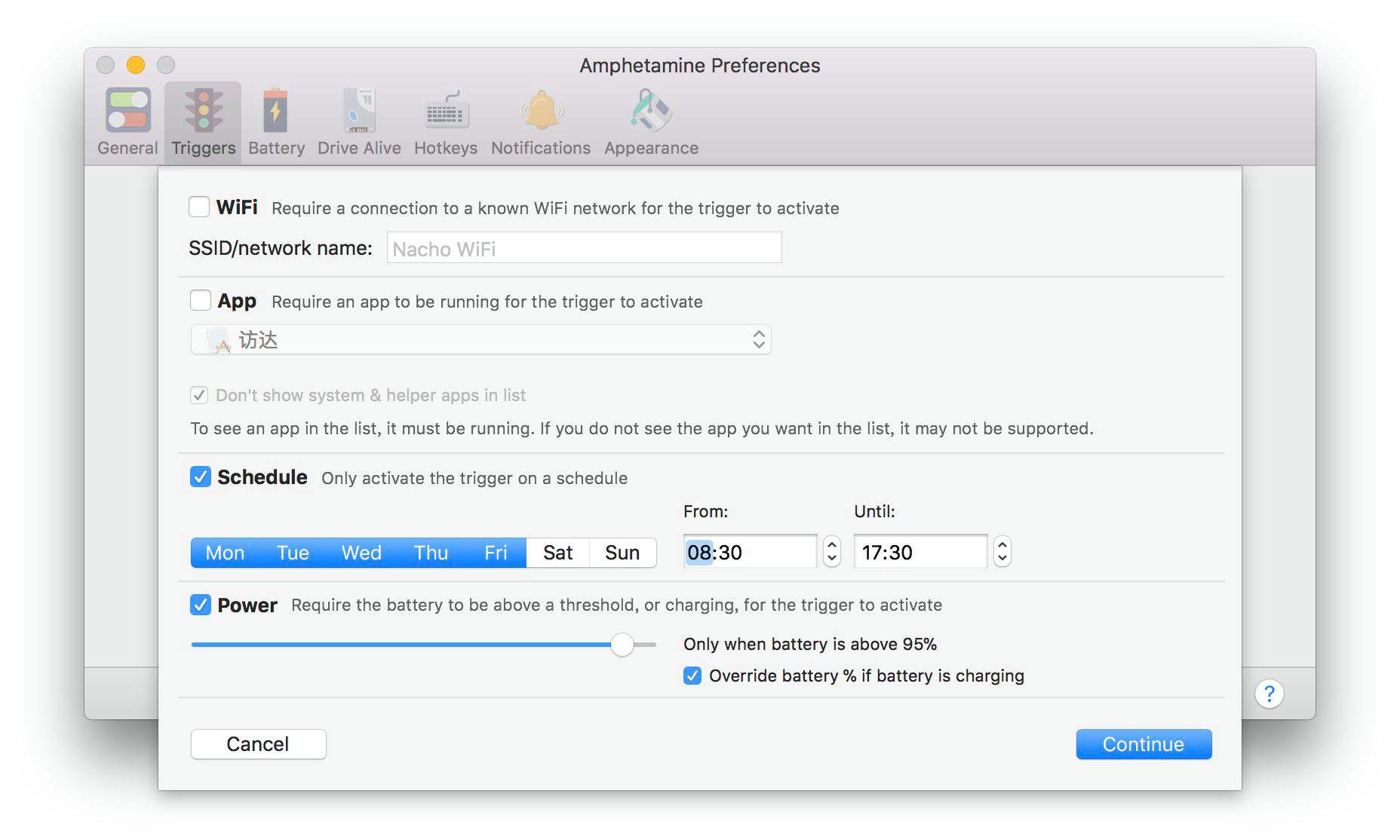1400x840 pixels.
Task: Click the Cancel button
Action: click(x=258, y=744)
